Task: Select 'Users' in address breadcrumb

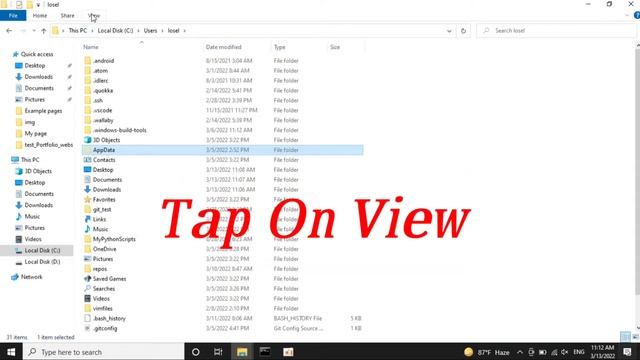Action: pos(150,31)
